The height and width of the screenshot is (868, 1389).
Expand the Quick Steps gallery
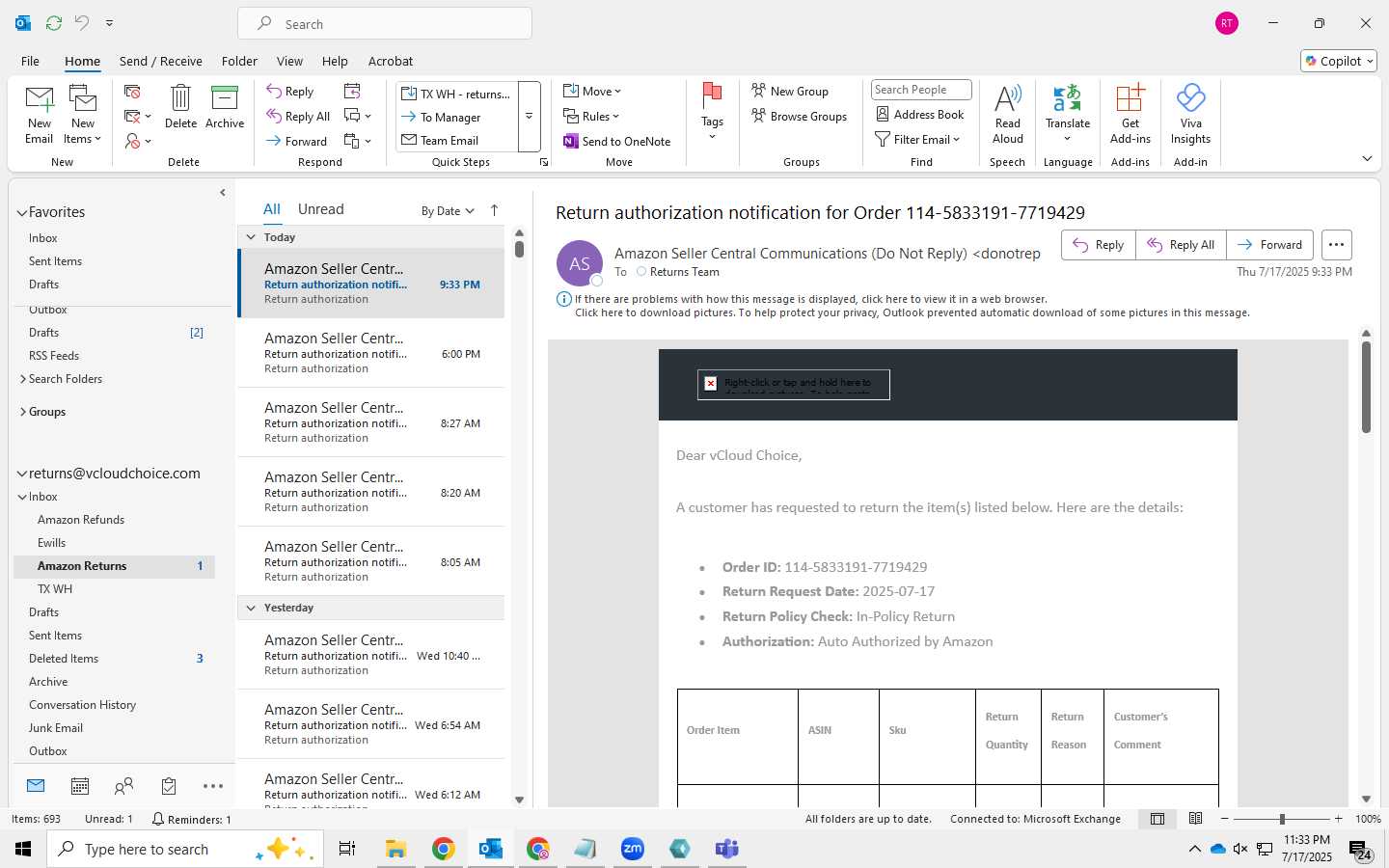tap(530, 117)
